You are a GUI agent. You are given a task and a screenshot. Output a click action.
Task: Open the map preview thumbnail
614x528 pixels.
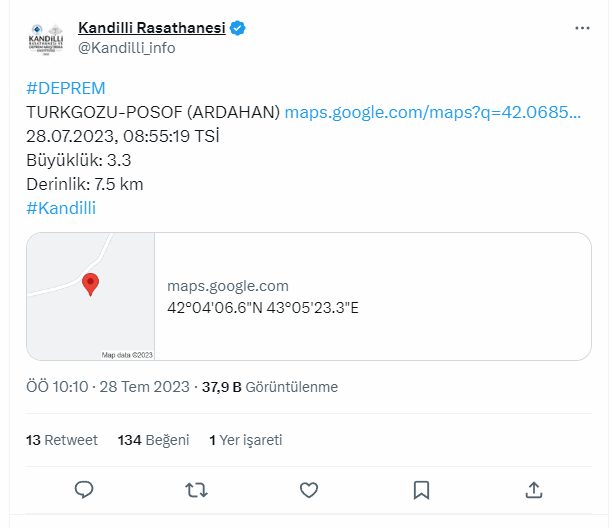pyautogui.click(x=90, y=297)
